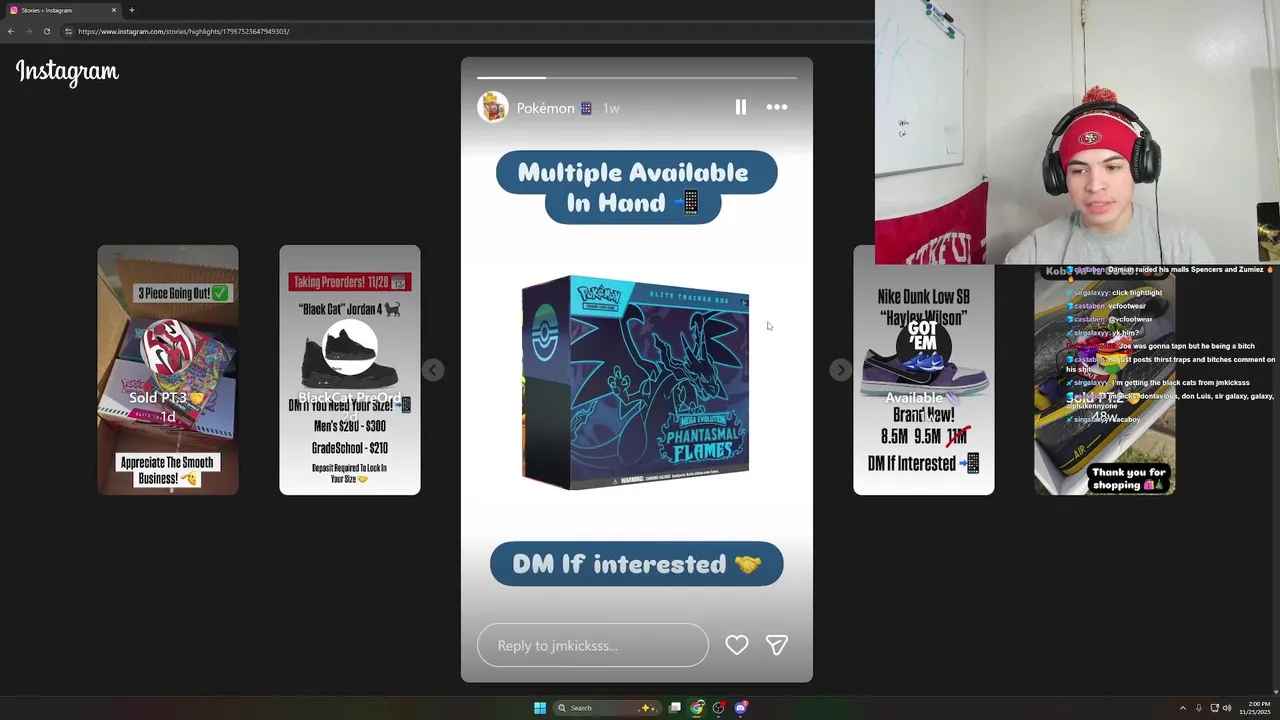
Task: Open Google Chrome from the taskbar
Action: coord(697,708)
